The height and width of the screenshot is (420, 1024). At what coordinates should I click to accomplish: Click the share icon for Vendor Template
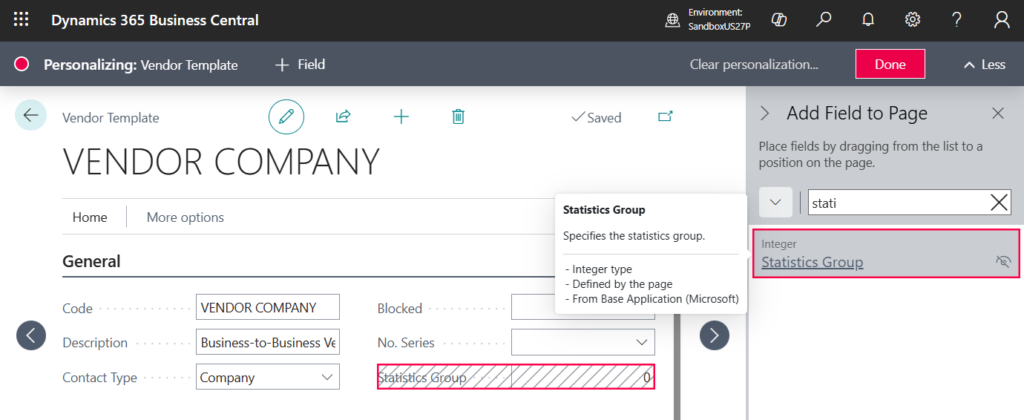click(343, 117)
